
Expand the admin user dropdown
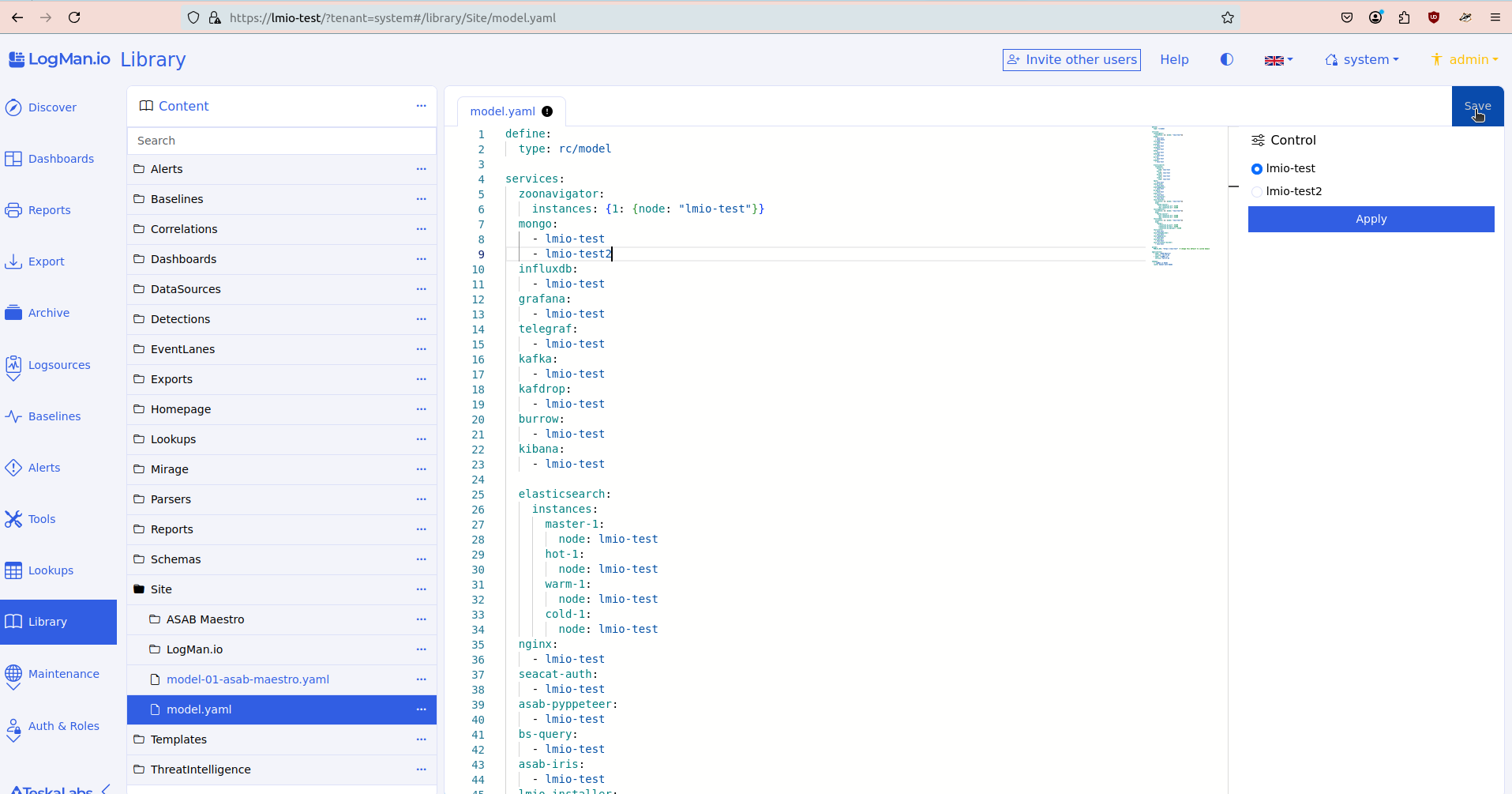coord(1465,60)
